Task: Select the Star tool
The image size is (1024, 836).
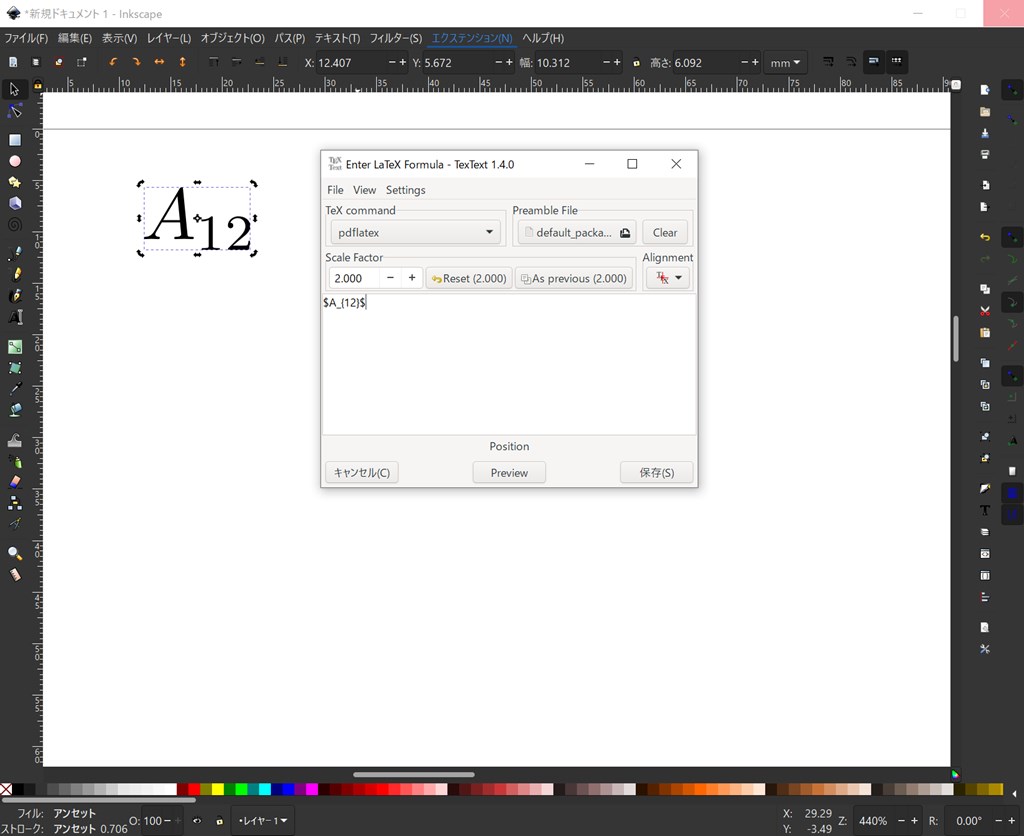Action: pyautogui.click(x=14, y=181)
